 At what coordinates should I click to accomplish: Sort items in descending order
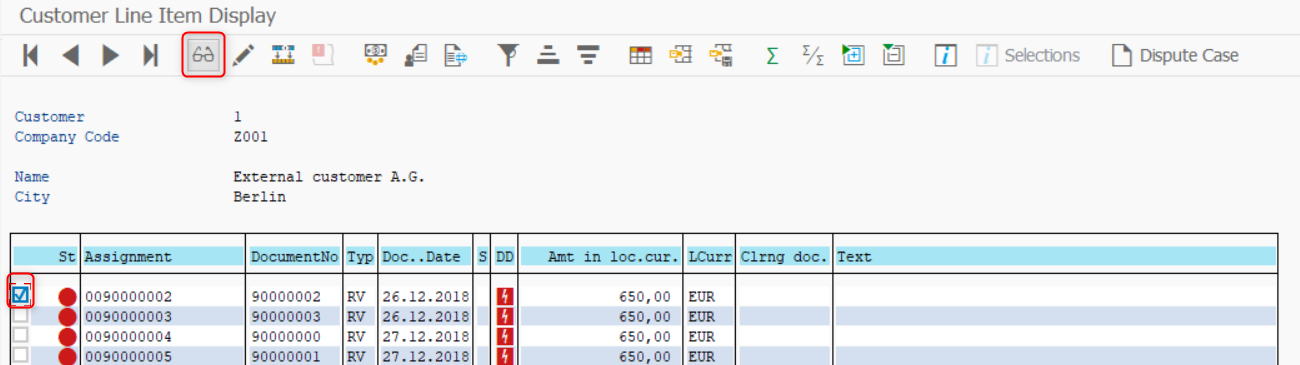[588, 55]
